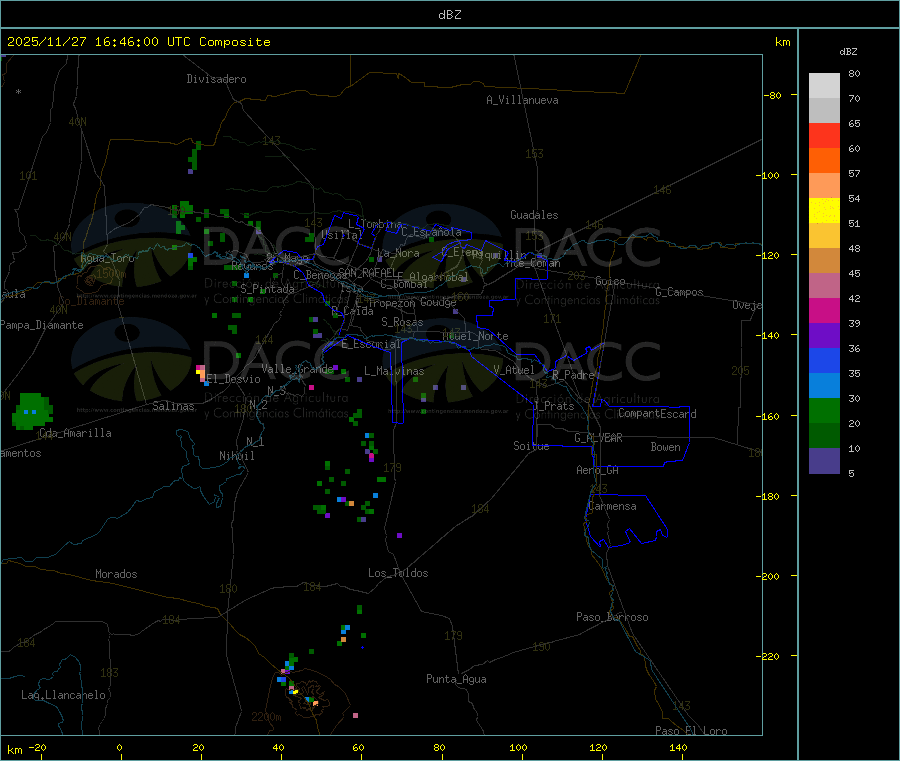Click the orange 57-60 dBZ legend swatch

click(824, 161)
